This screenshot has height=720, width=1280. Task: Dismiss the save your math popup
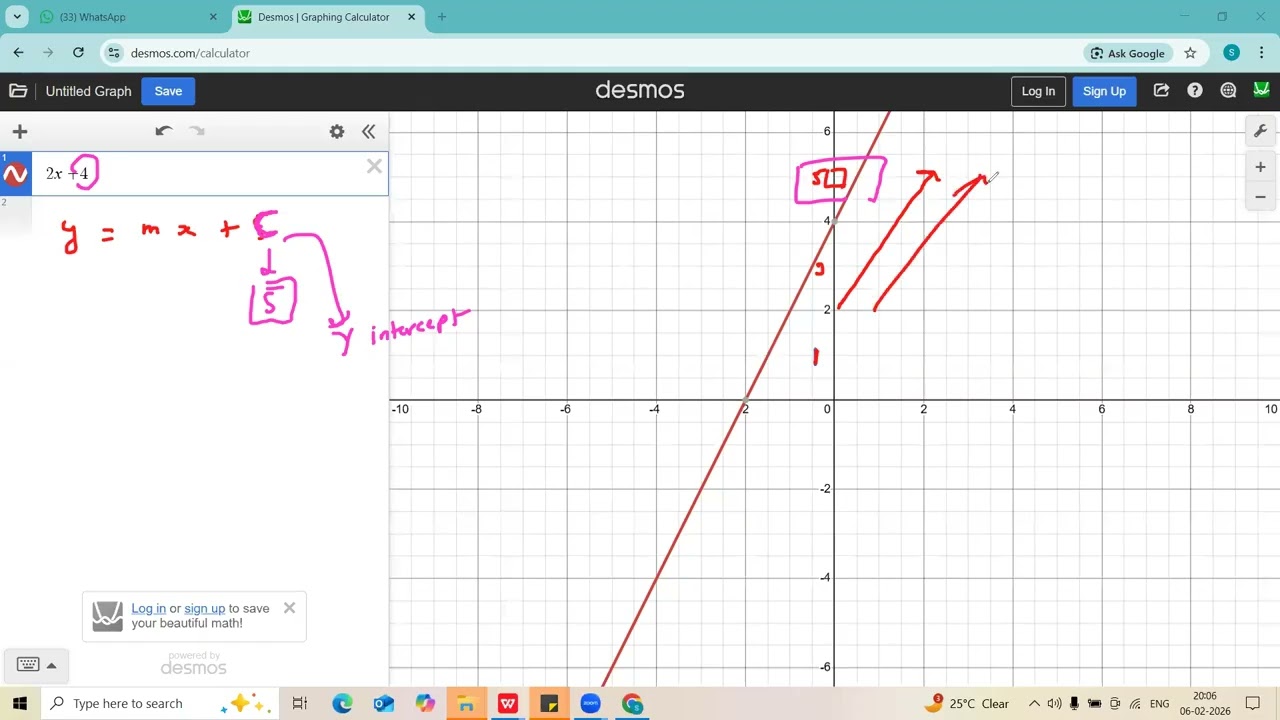pos(290,607)
